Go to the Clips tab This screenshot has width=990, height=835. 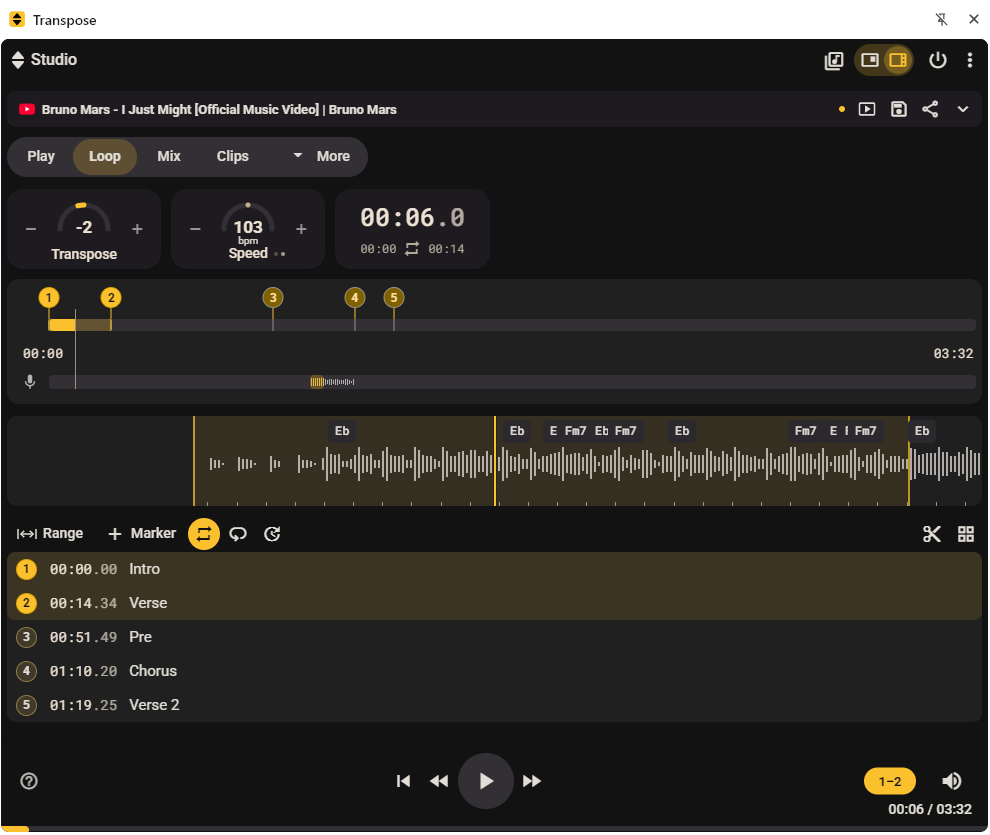pyautogui.click(x=232, y=156)
